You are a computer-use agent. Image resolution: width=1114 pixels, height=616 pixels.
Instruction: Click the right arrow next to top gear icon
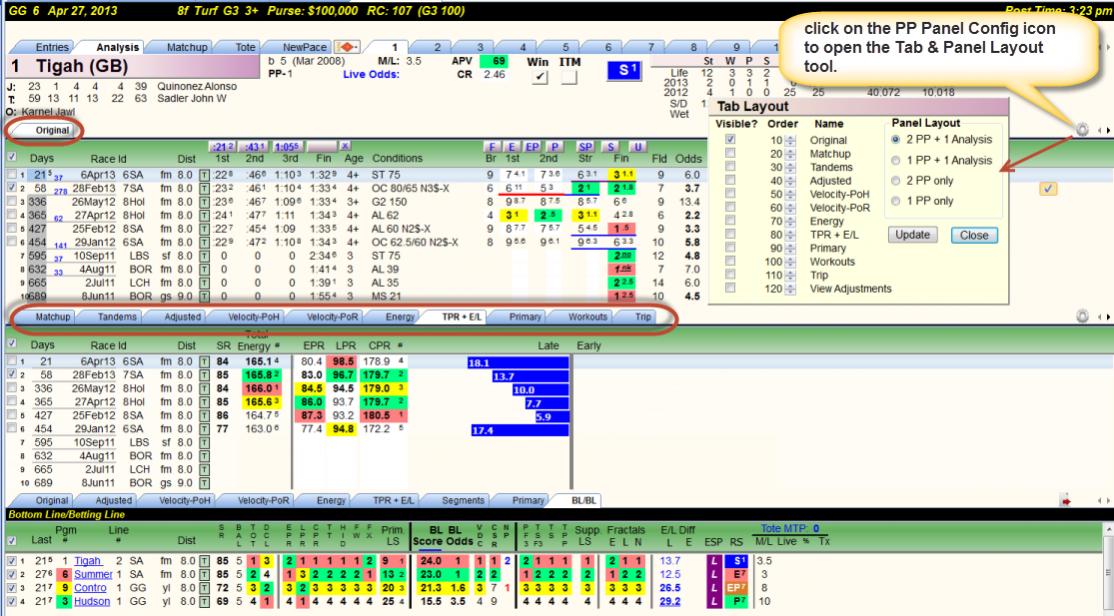point(1108,131)
